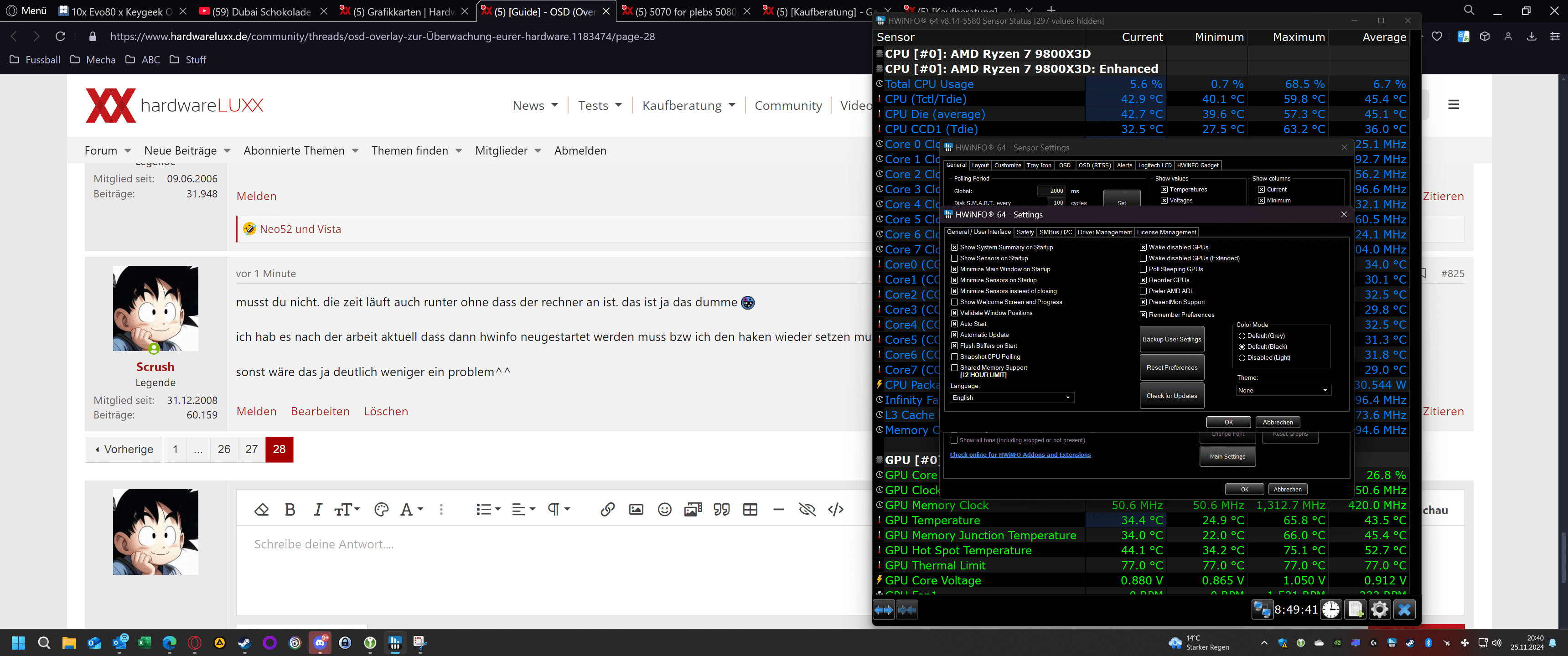
Task: Open the Driver Management tab
Action: (1104, 232)
